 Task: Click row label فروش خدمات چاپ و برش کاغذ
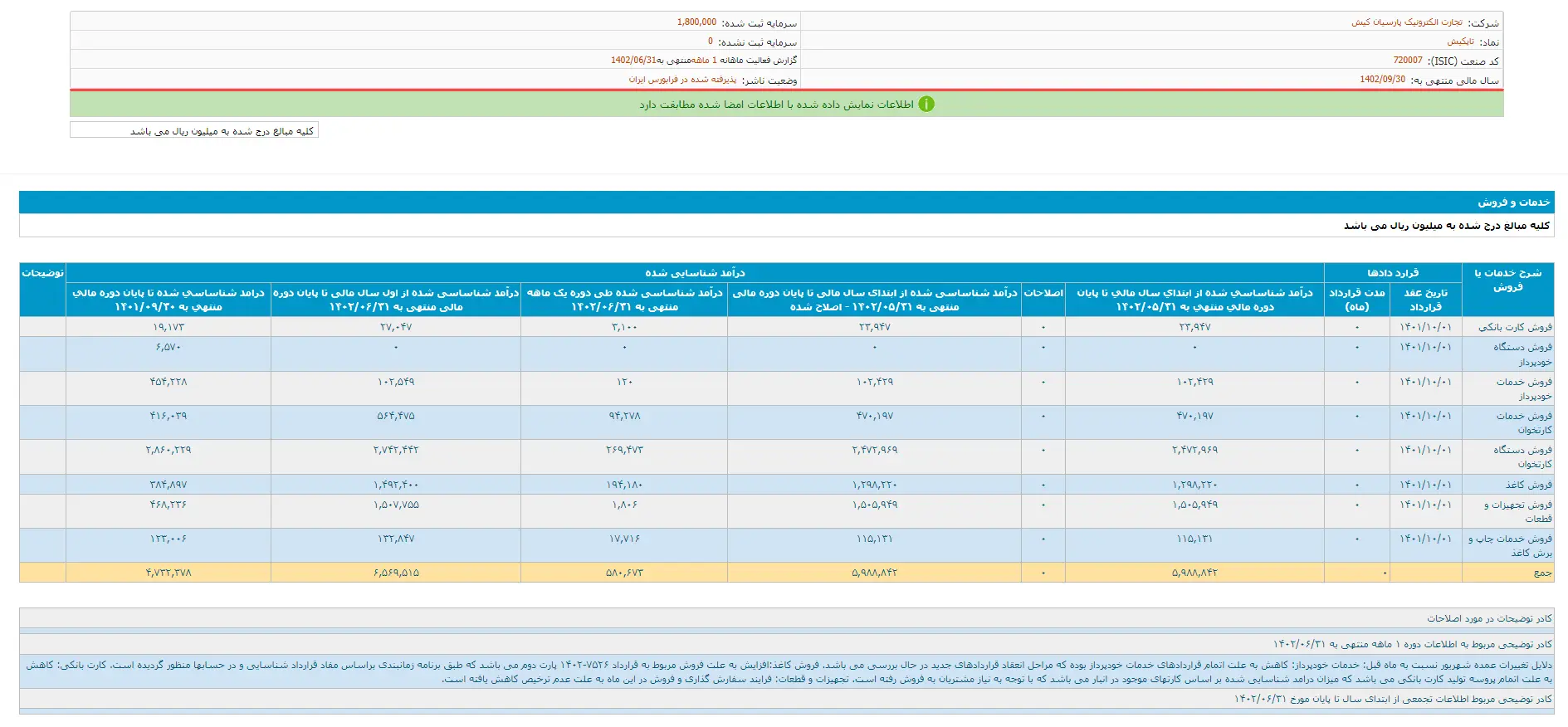[1510, 545]
